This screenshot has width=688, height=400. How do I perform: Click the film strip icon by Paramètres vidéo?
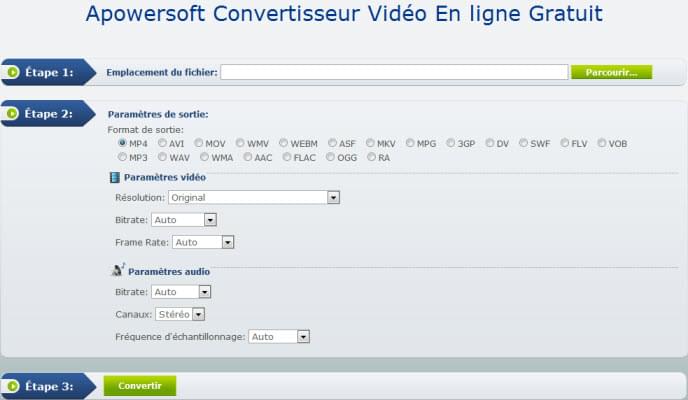(x=115, y=177)
